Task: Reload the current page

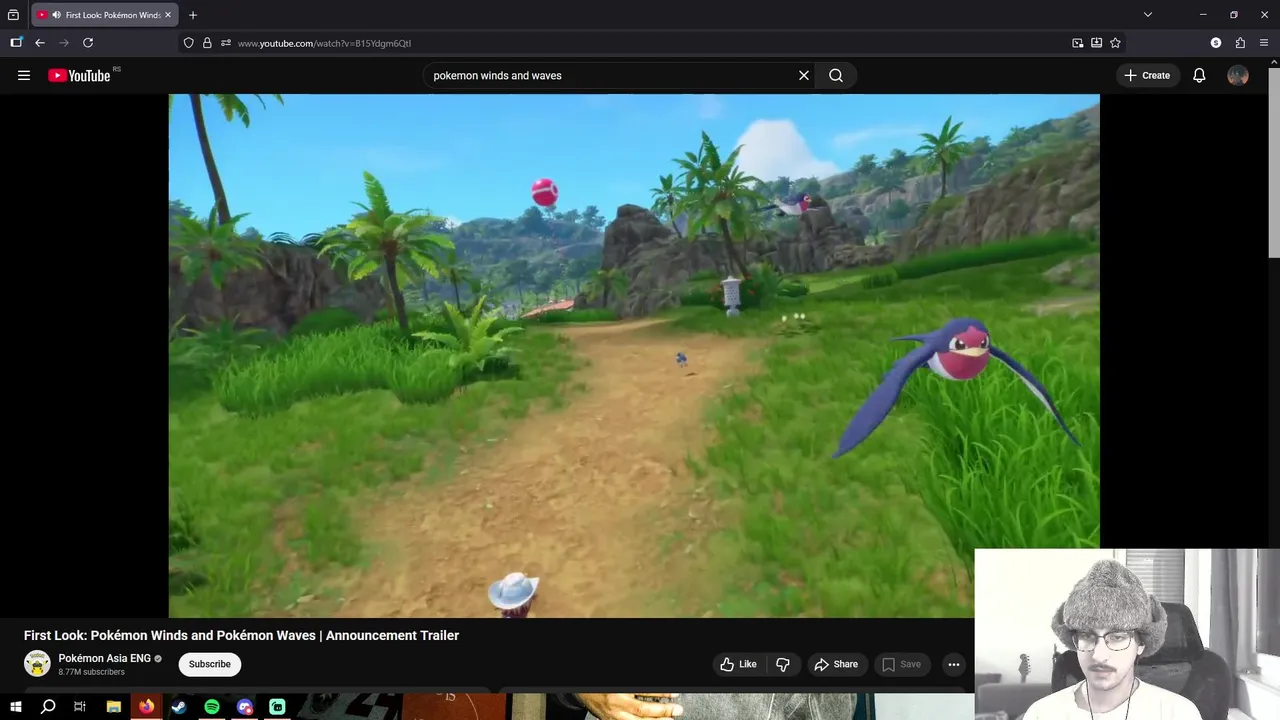Action: click(88, 43)
